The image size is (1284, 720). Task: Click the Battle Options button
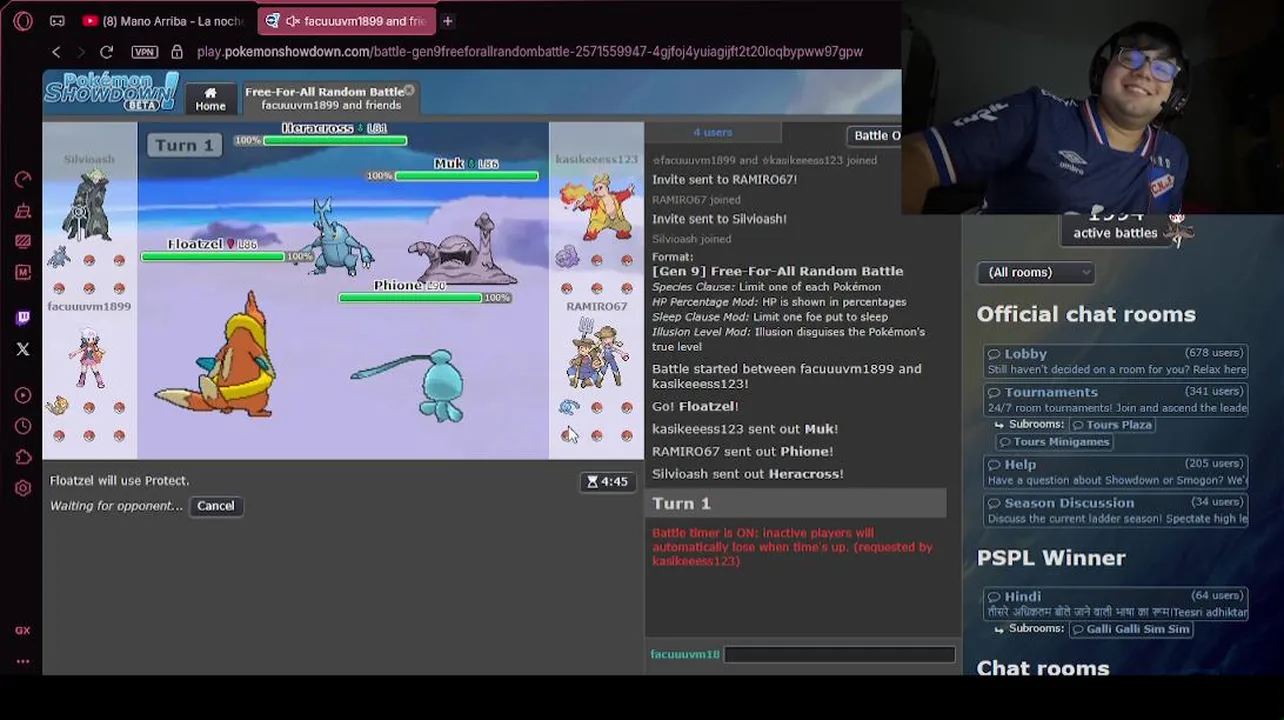pos(876,136)
